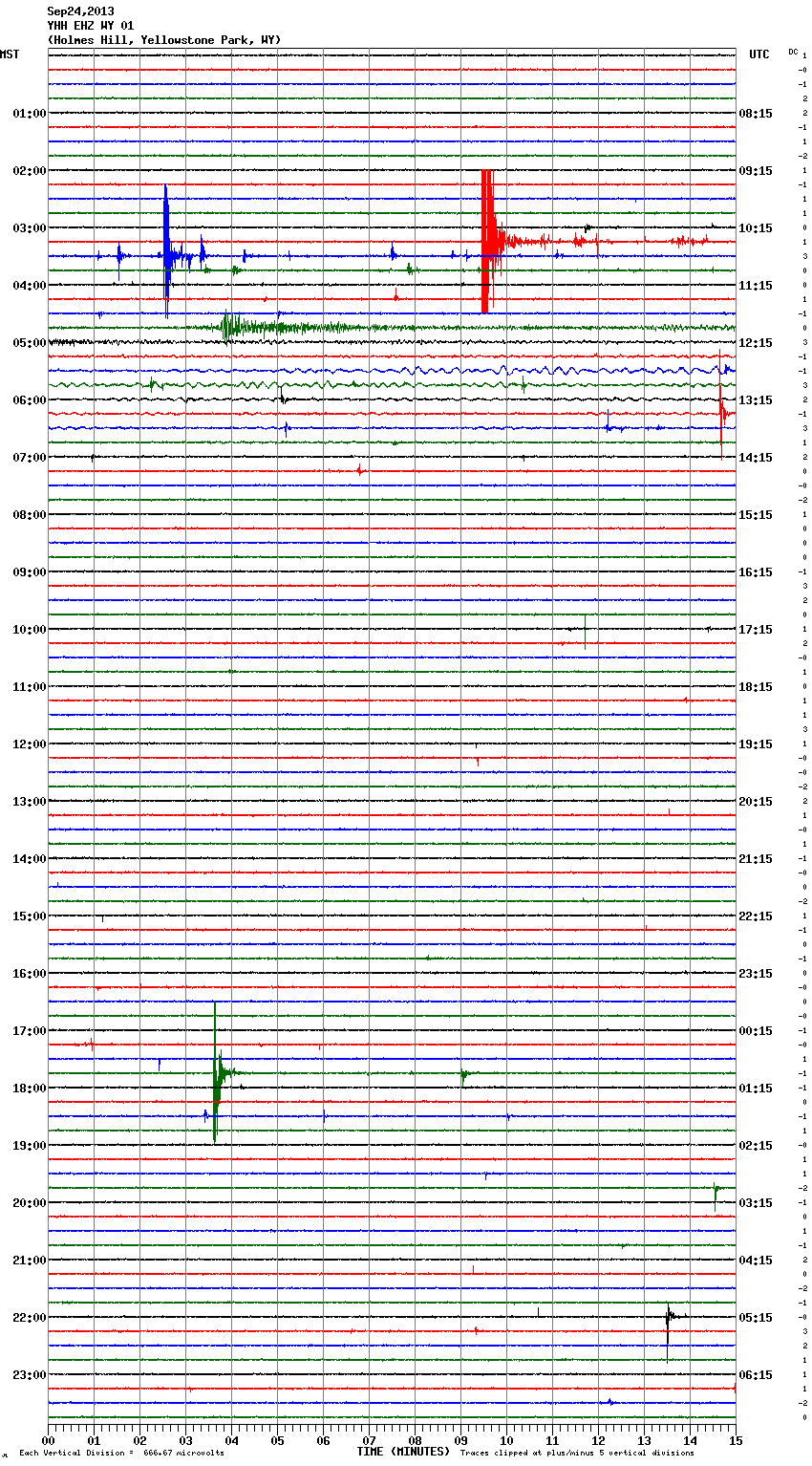Select the 16:00 MST time label

[30, 974]
